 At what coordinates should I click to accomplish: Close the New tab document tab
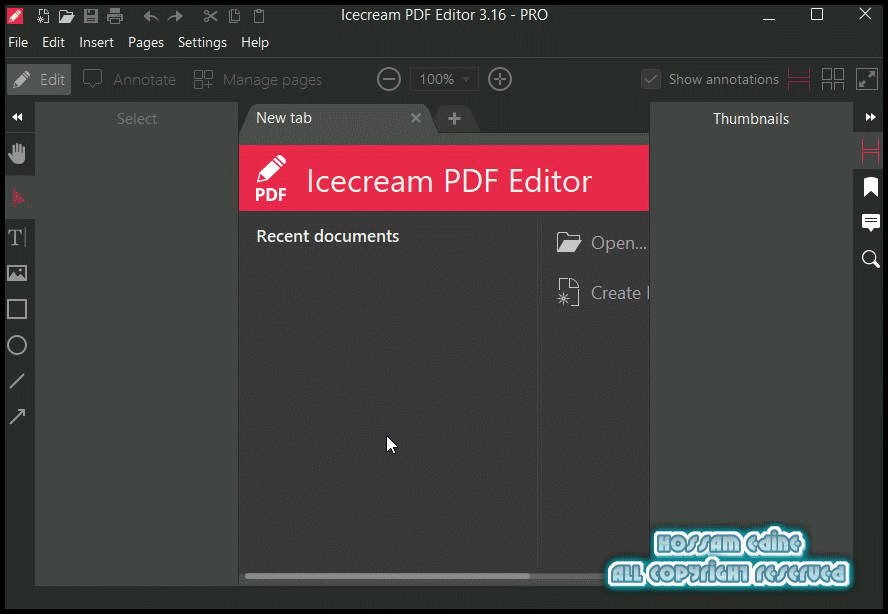click(416, 118)
